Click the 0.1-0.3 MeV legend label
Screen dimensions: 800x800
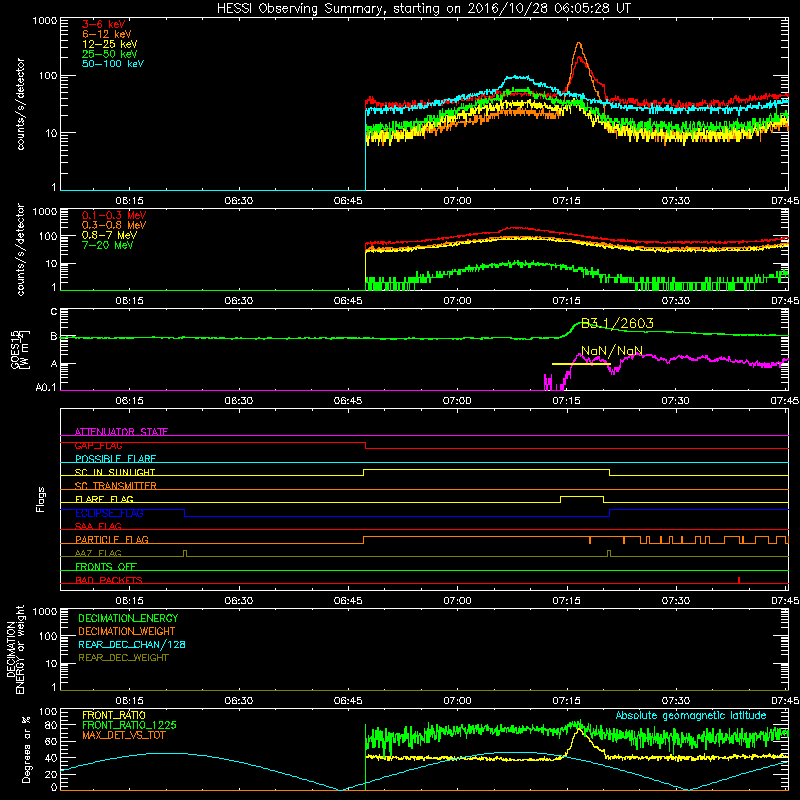coord(114,215)
